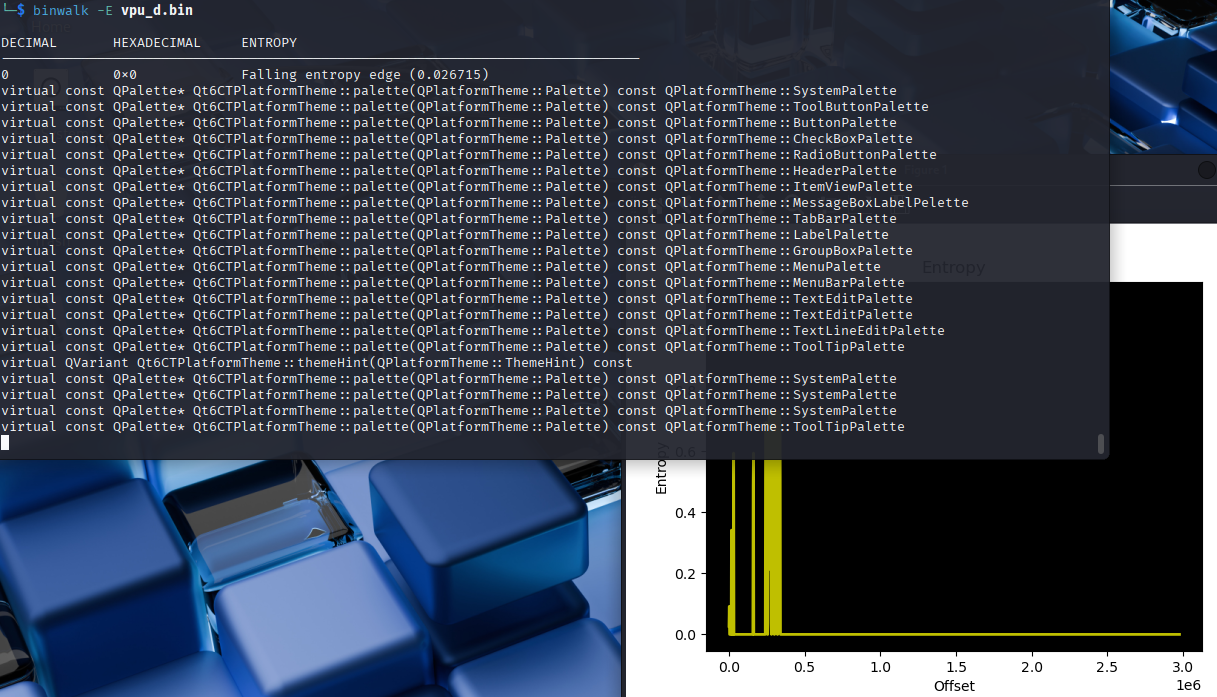
Task: Click the Figure 1 window control button
Action: coord(1206,170)
